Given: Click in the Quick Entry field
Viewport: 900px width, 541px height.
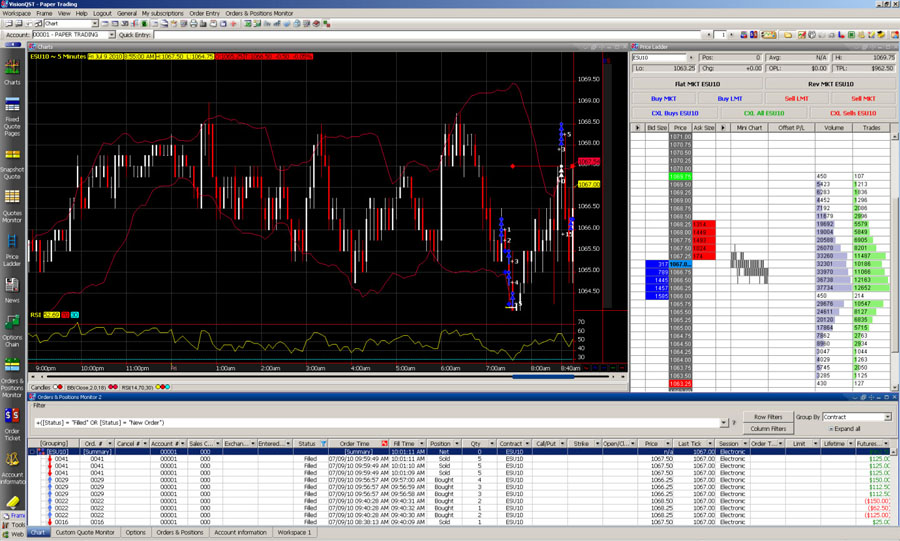Looking at the screenshot, I should click(429, 34).
